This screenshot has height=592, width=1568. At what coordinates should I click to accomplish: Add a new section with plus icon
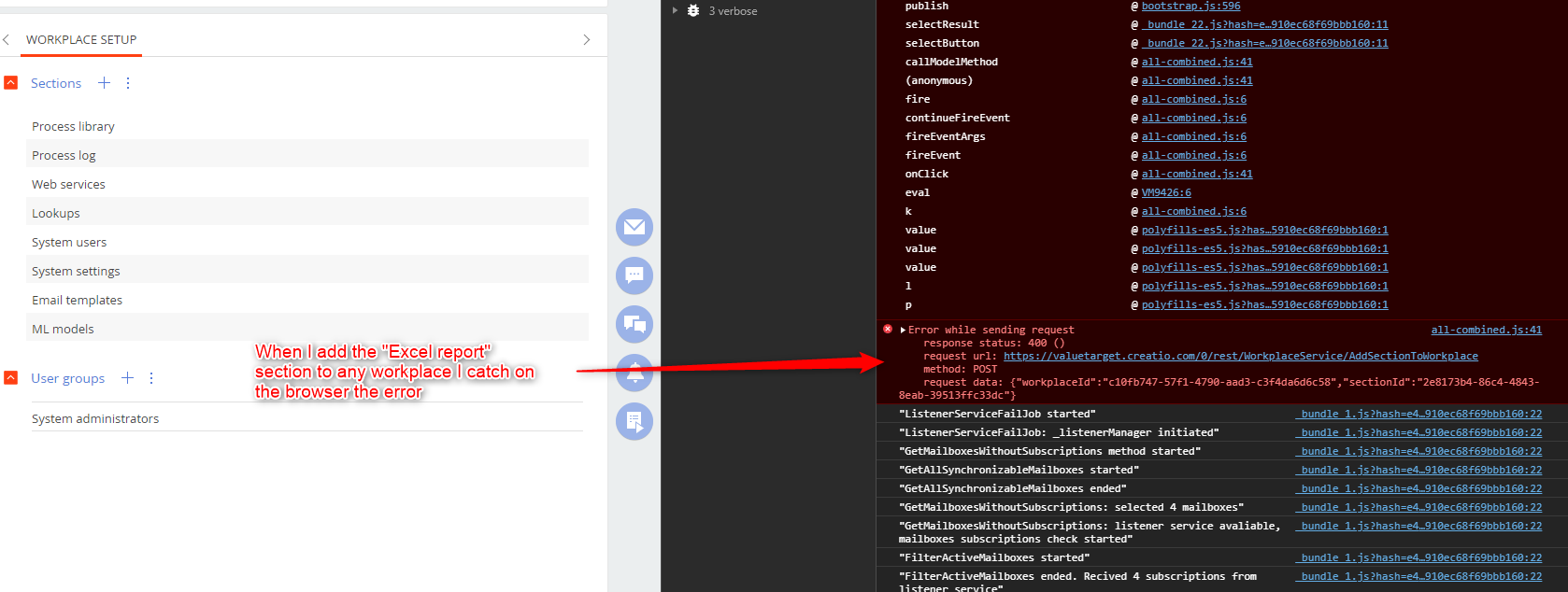pos(105,83)
